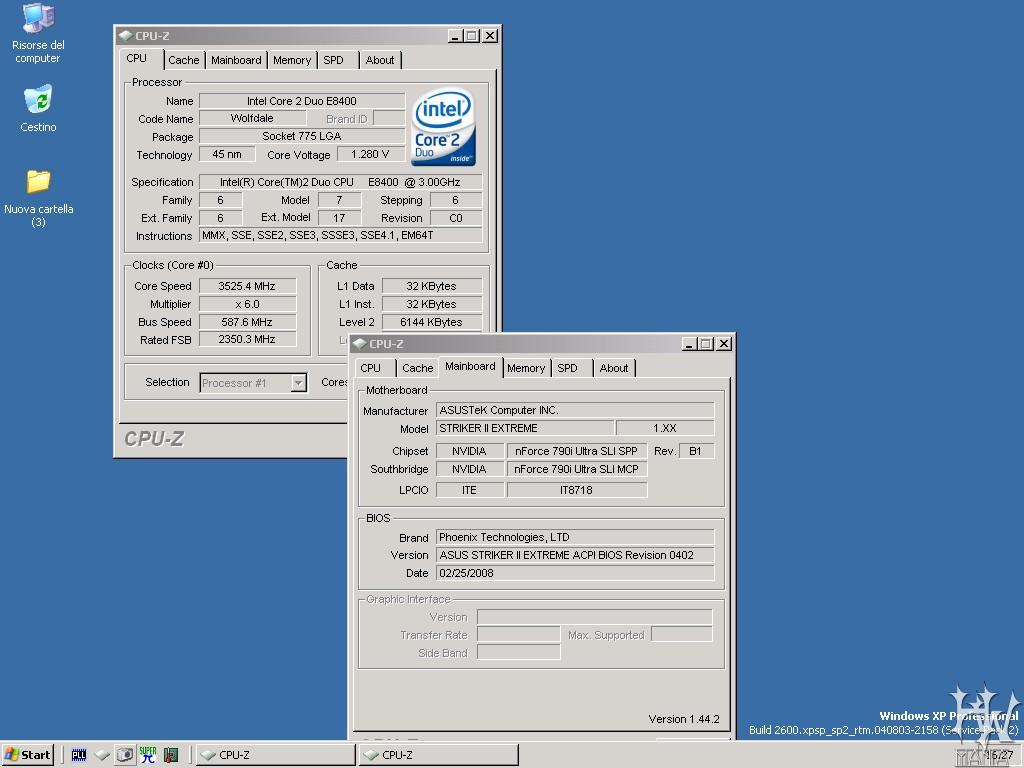Click the Code Name value Wolfdale

pyautogui.click(x=252, y=118)
